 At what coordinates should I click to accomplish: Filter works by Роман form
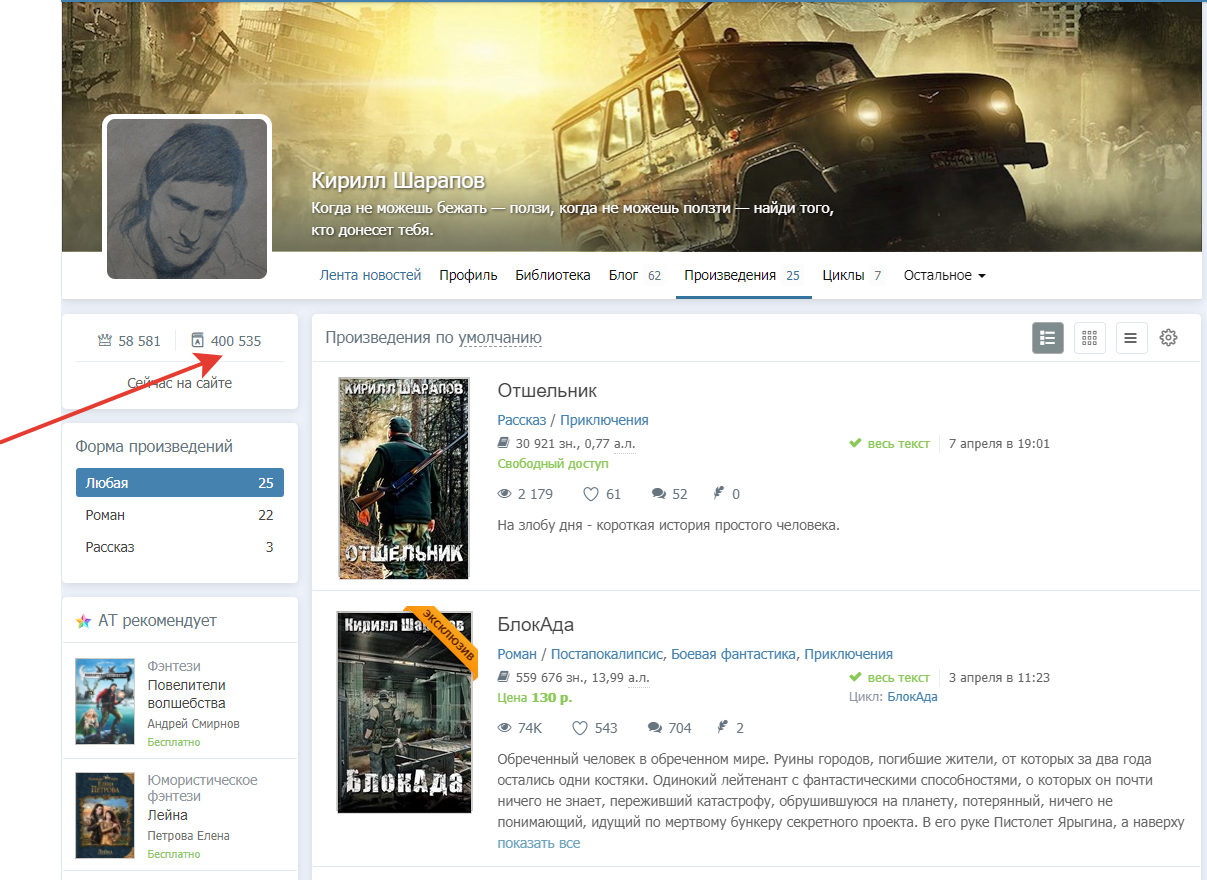coord(179,515)
